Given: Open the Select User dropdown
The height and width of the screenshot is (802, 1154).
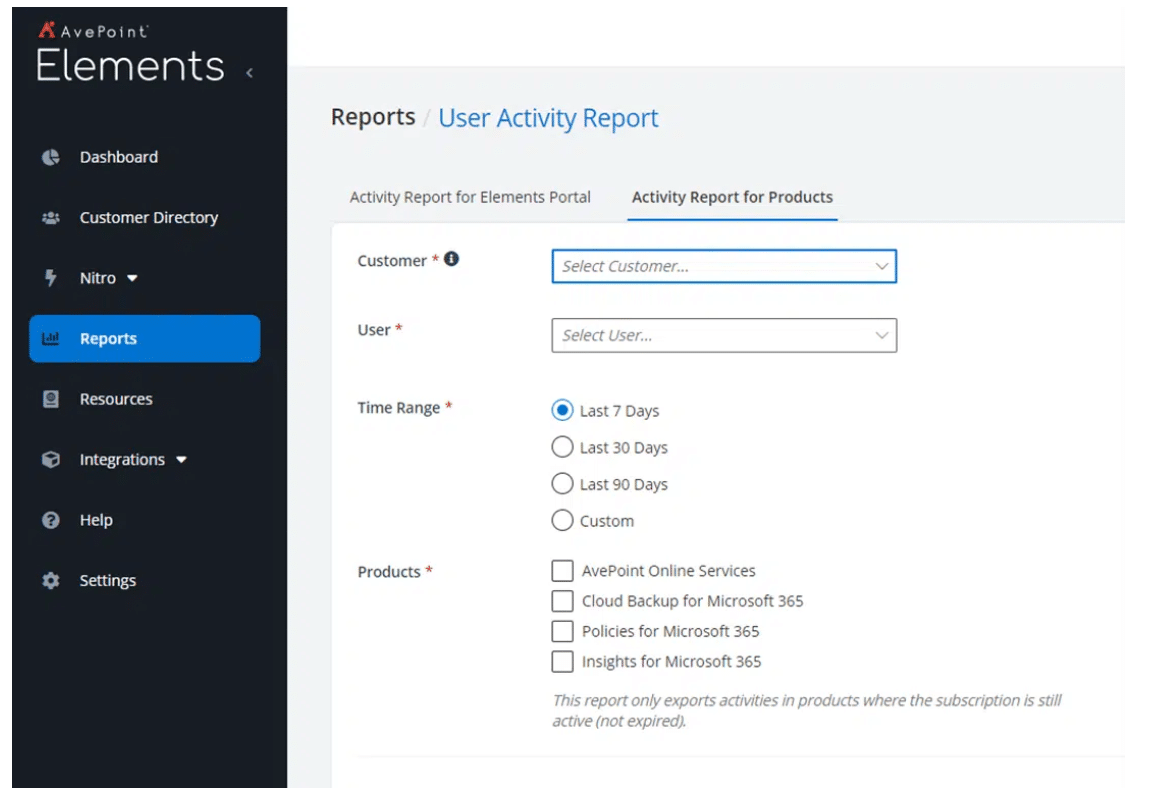Looking at the screenshot, I should pos(723,335).
